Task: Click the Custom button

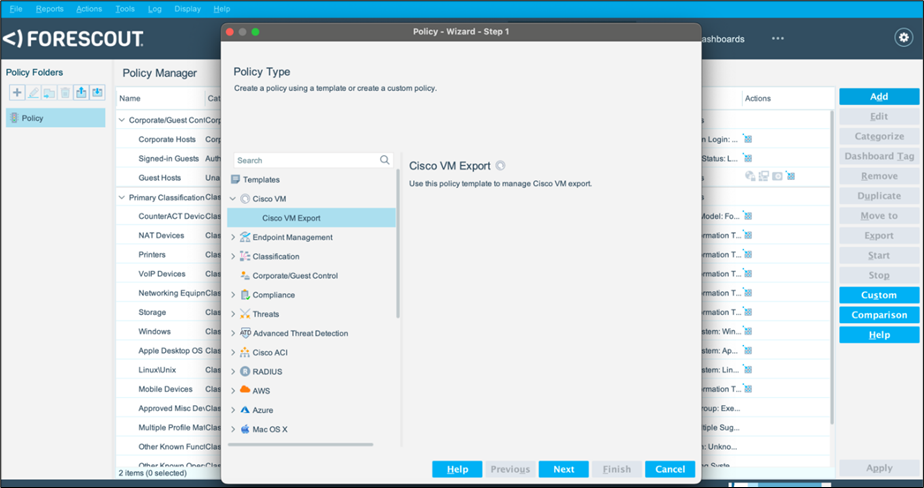Action: point(879,295)
